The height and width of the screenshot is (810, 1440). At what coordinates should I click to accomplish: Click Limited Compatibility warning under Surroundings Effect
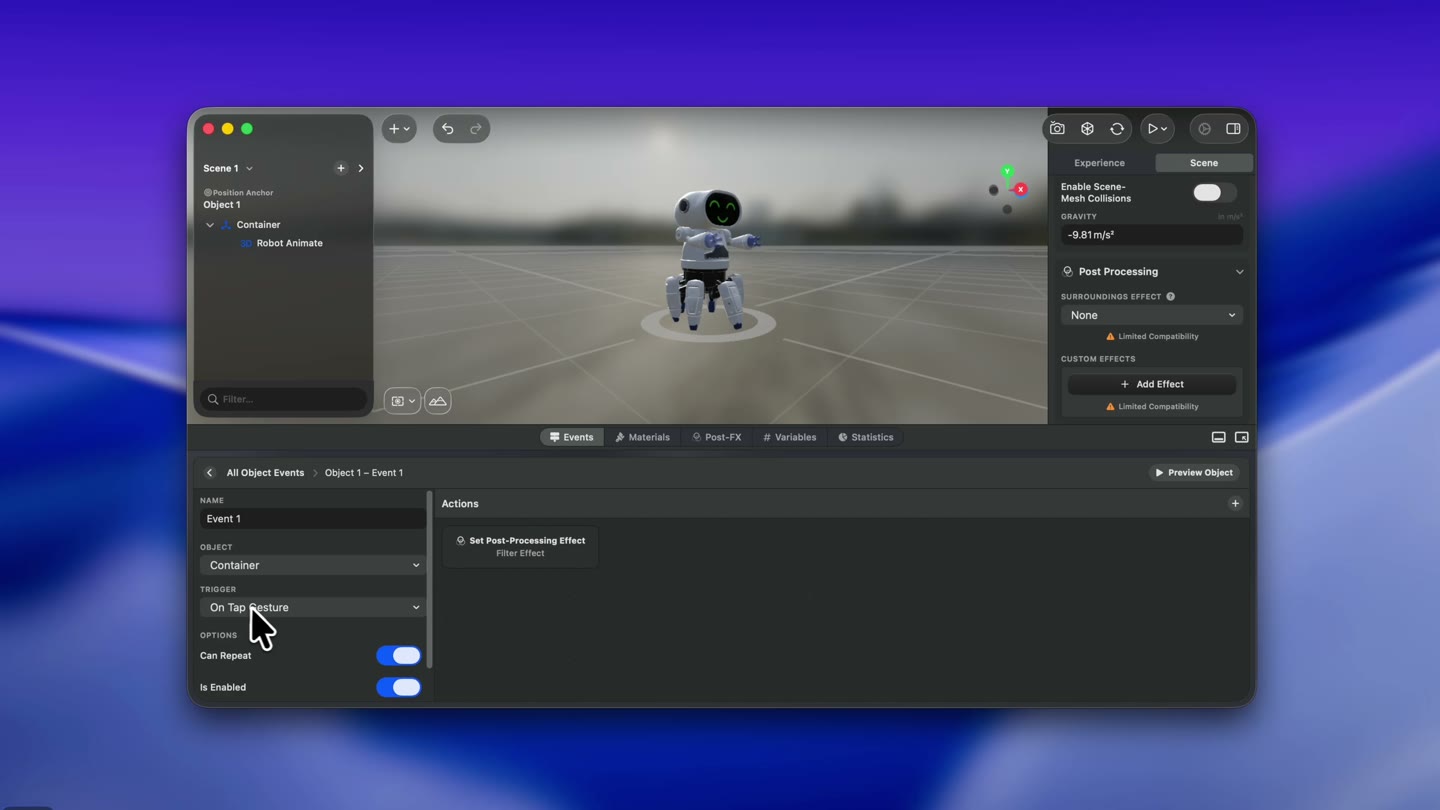tap(1151, 337)
